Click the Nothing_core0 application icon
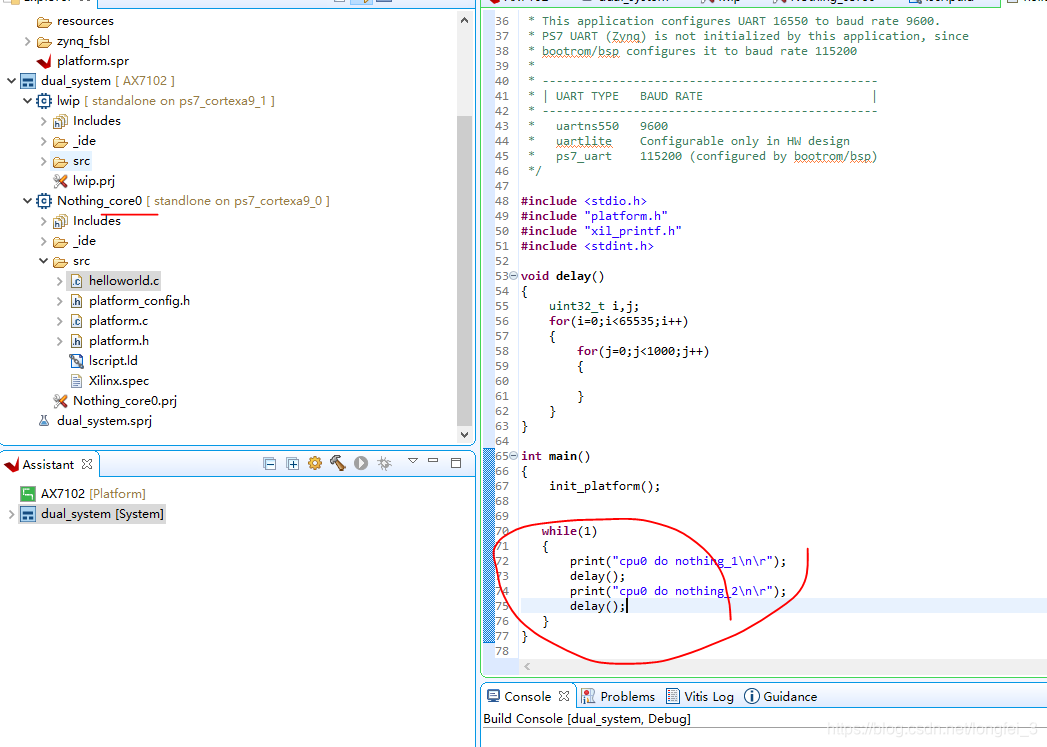The image size is (1047, 747). pyautogui.click(x=44, y=201)
